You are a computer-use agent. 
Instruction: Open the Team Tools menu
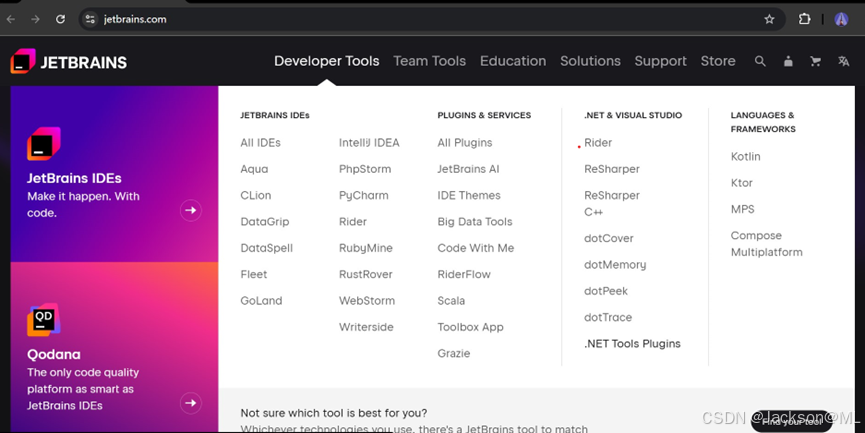pos(429,61)
